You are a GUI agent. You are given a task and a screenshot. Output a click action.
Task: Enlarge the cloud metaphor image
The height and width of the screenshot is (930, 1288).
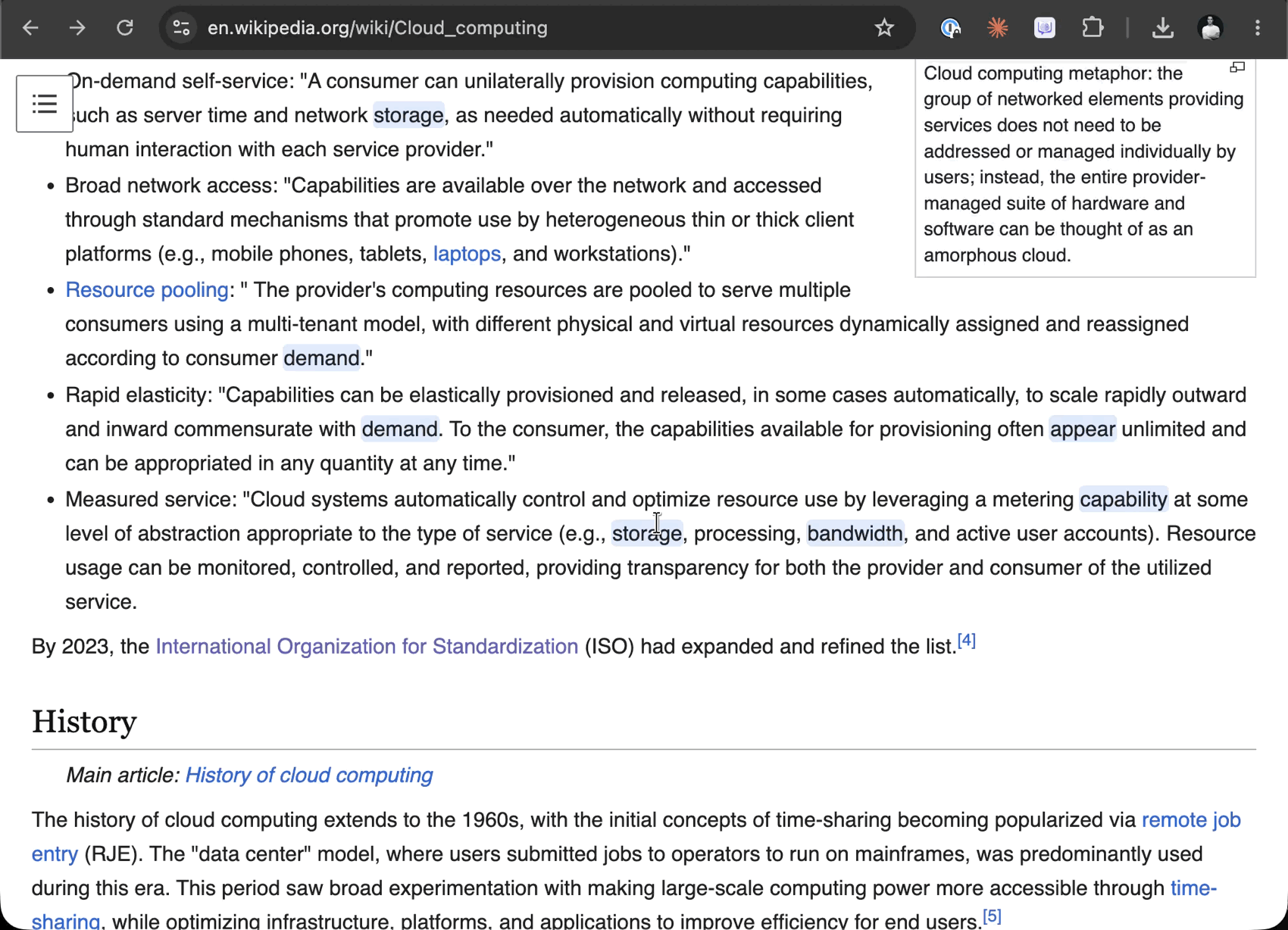1237,67
